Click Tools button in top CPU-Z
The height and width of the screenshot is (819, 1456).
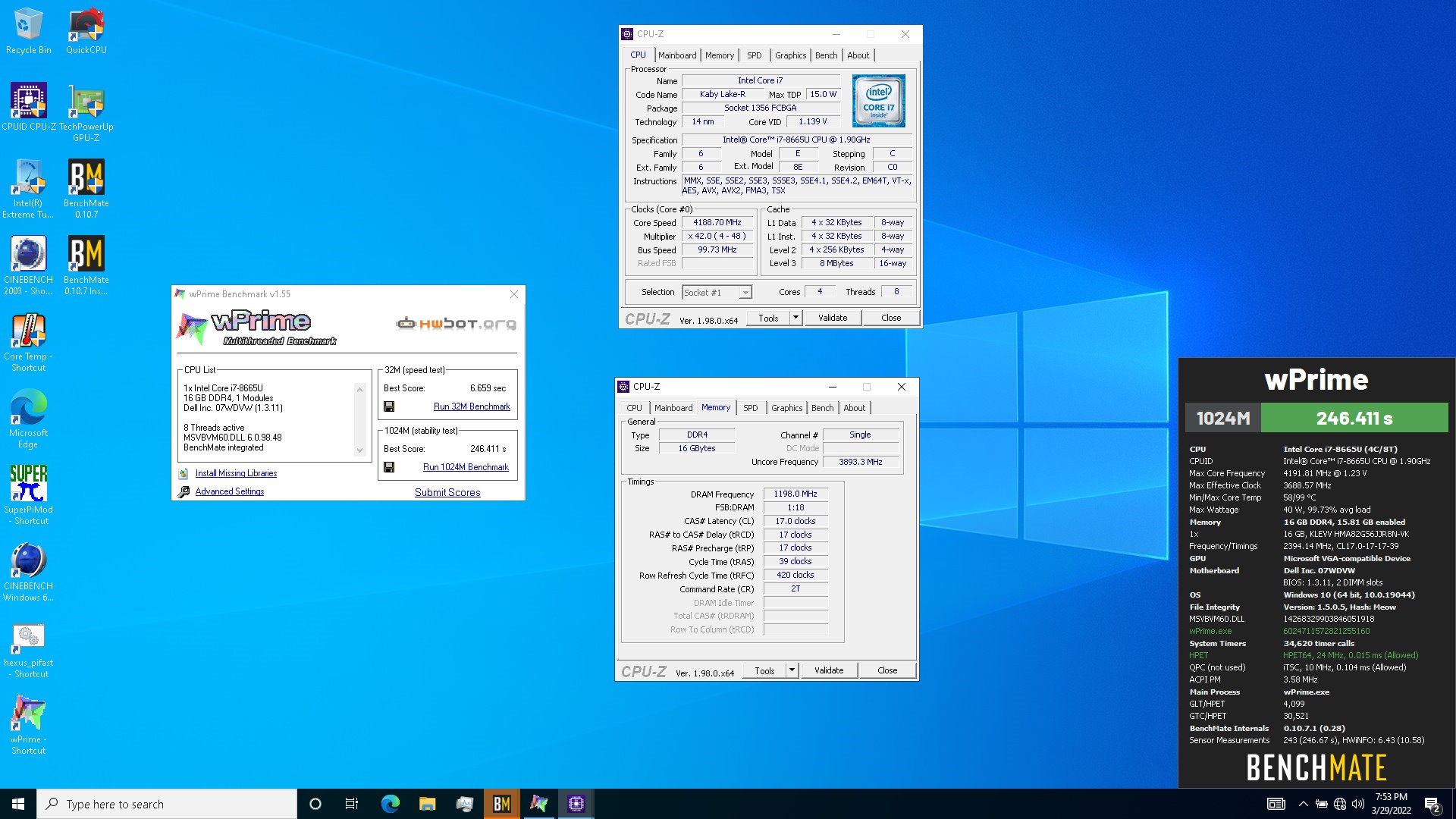[768, 318]
